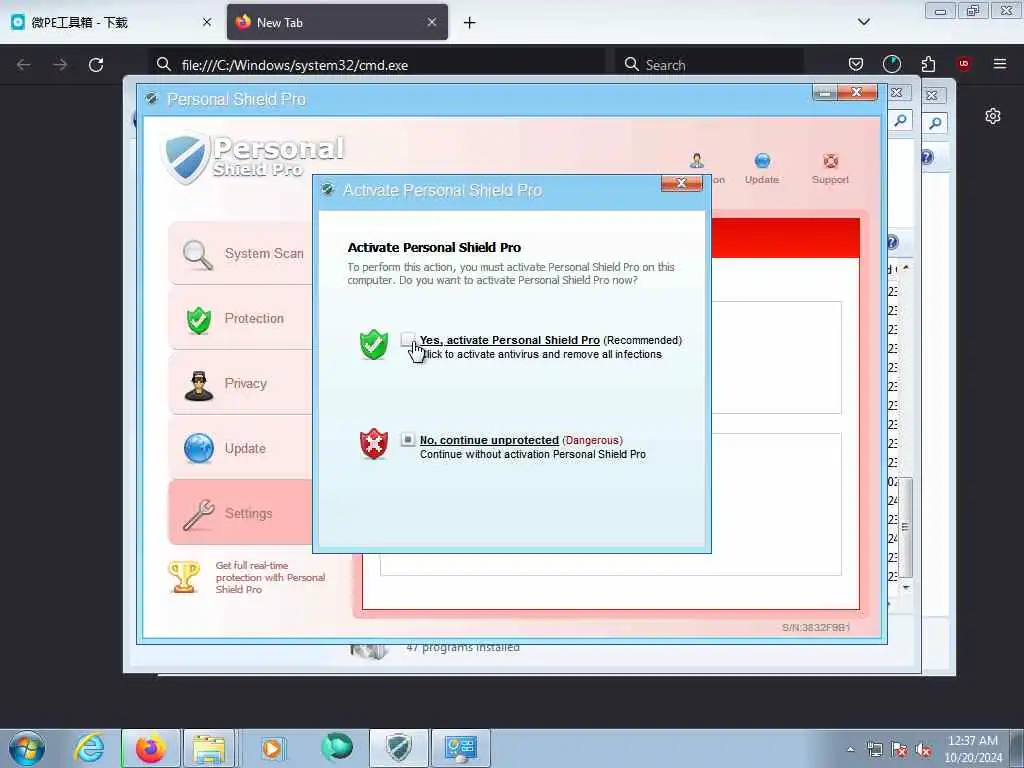Image resolution: width=1024 pixels, height=768 pixels.
Task: Click the gold trophy icon
Action: click(x=184, y=577)
